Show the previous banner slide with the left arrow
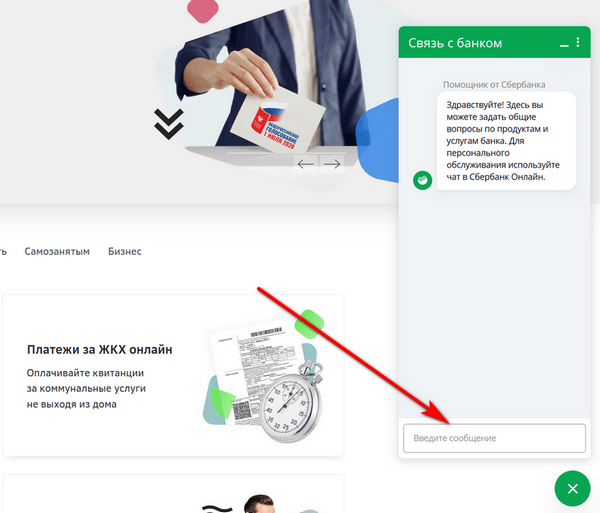Viewport: 600px width, 513px height. pos(305,164)
